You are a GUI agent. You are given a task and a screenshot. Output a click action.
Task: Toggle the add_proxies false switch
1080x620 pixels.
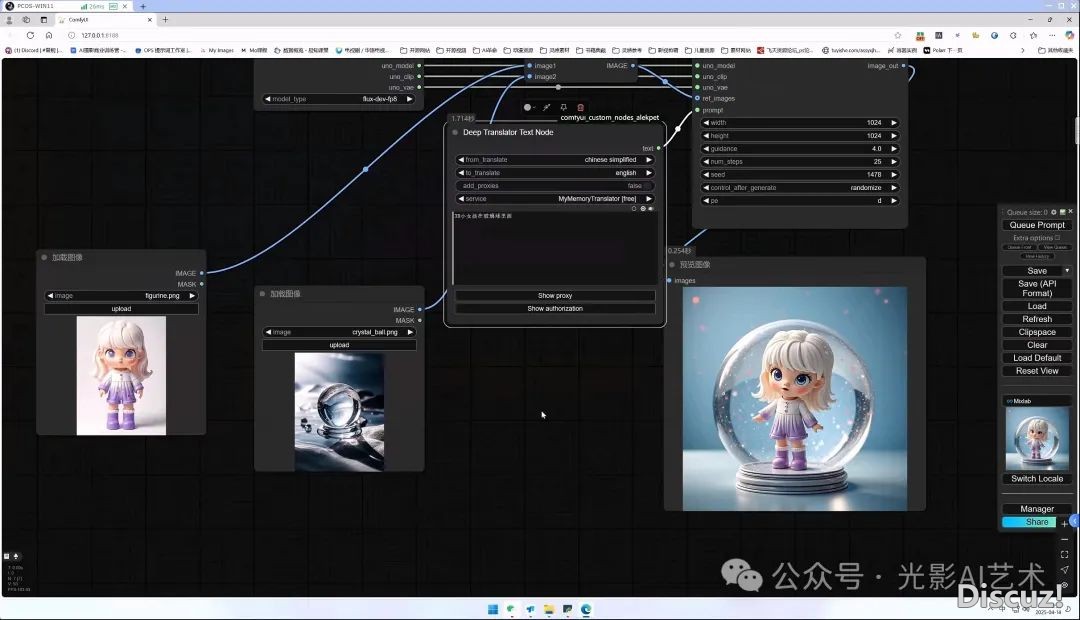[x=555, y=186]
